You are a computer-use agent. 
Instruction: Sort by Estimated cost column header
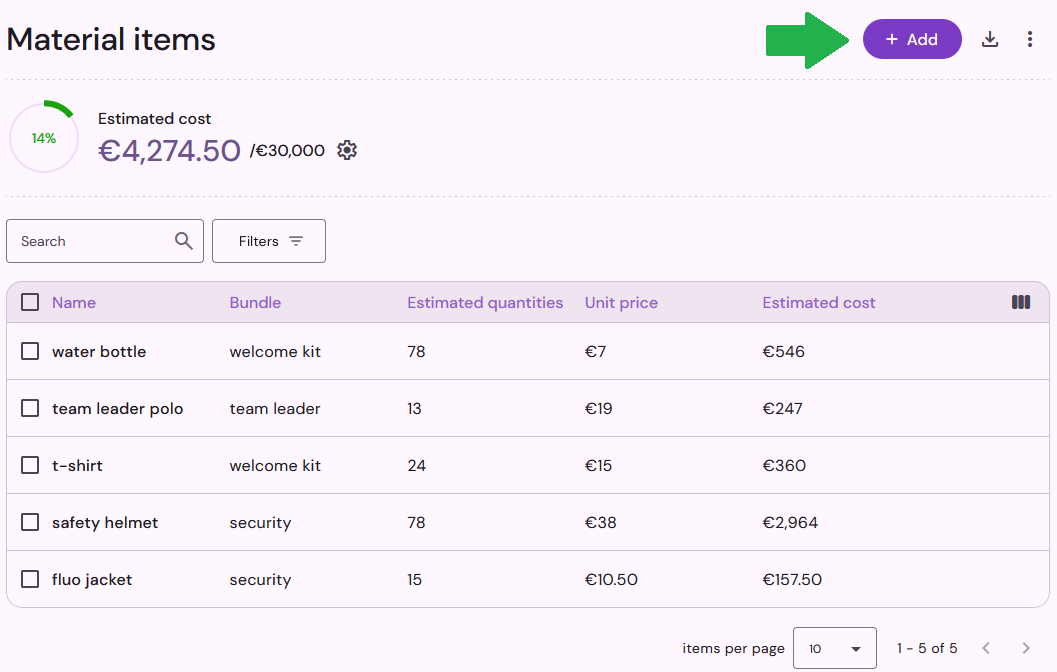pyautogui.click(x=818, y=303)
